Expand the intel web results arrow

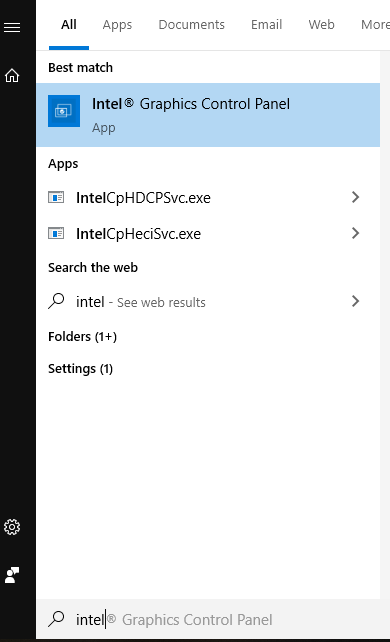point(355,301)
